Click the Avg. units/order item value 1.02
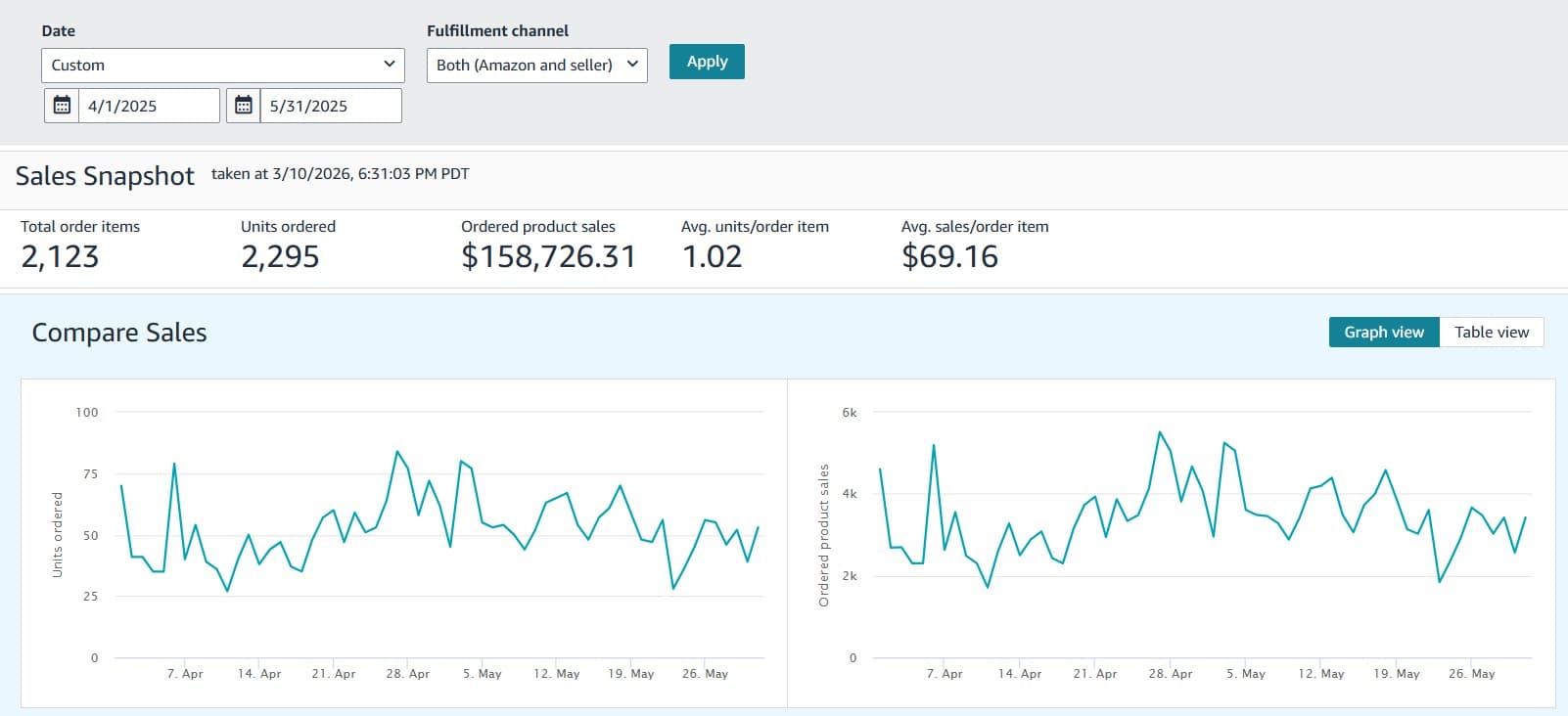1568x716 pixels. point(712,256)
